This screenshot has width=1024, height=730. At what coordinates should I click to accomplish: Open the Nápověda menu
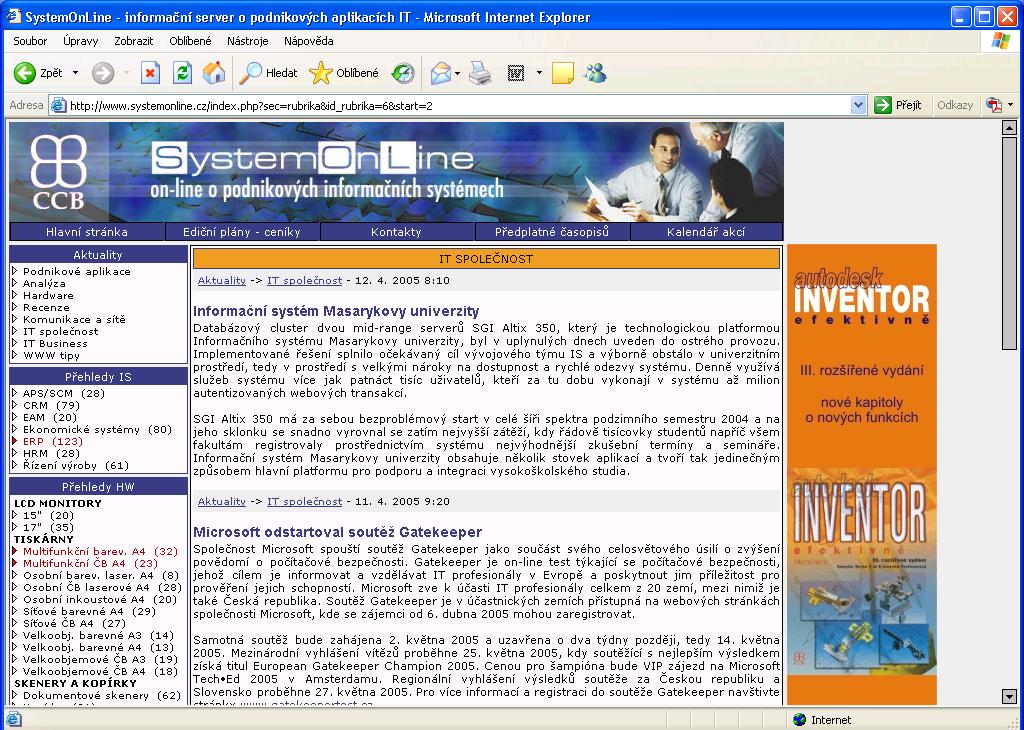click(309, 41)
